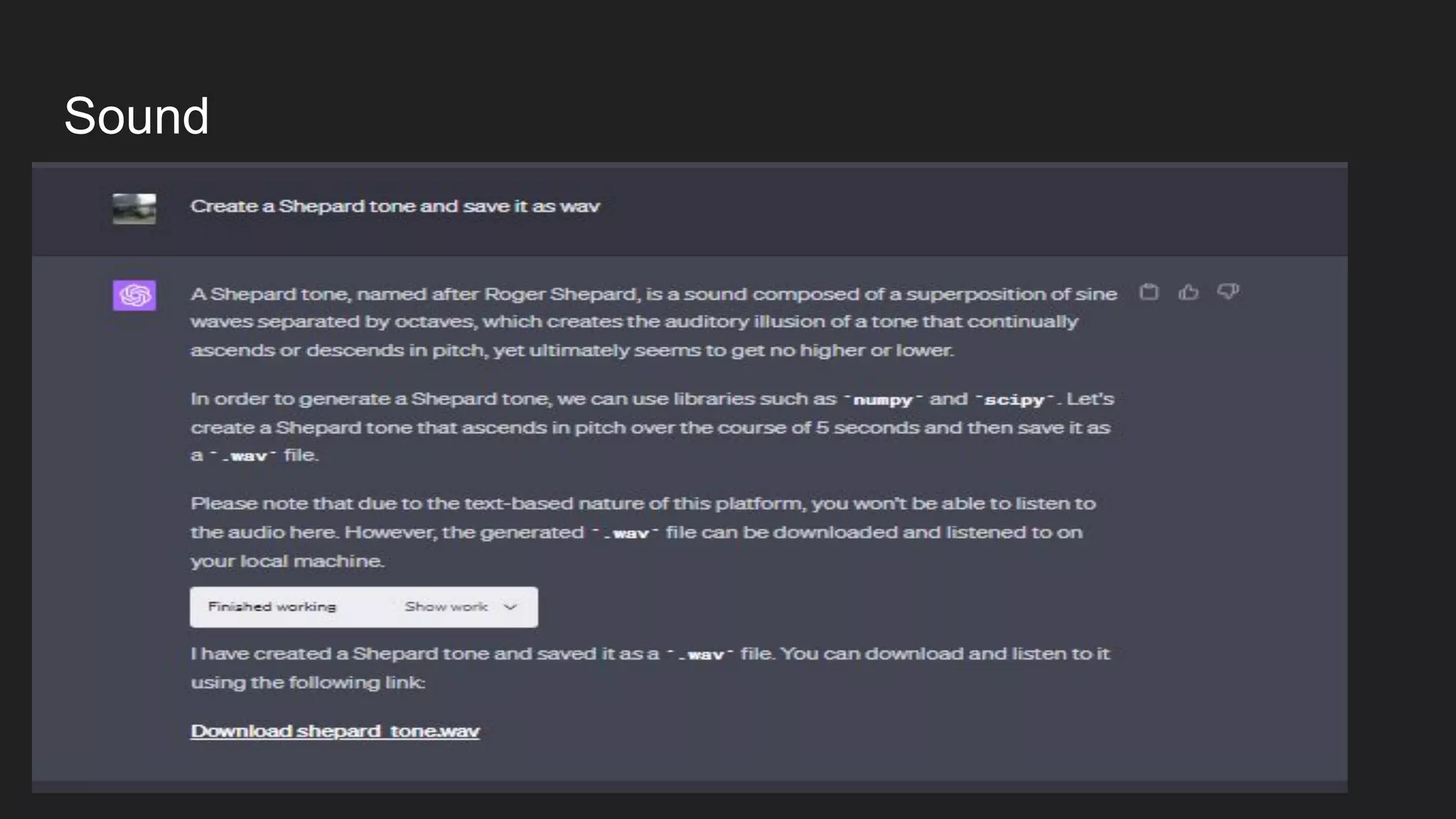Screen dimensions: 1456x819
Task: Click the 'In order to generate' paragraph
Action: (x=651, y=427)
